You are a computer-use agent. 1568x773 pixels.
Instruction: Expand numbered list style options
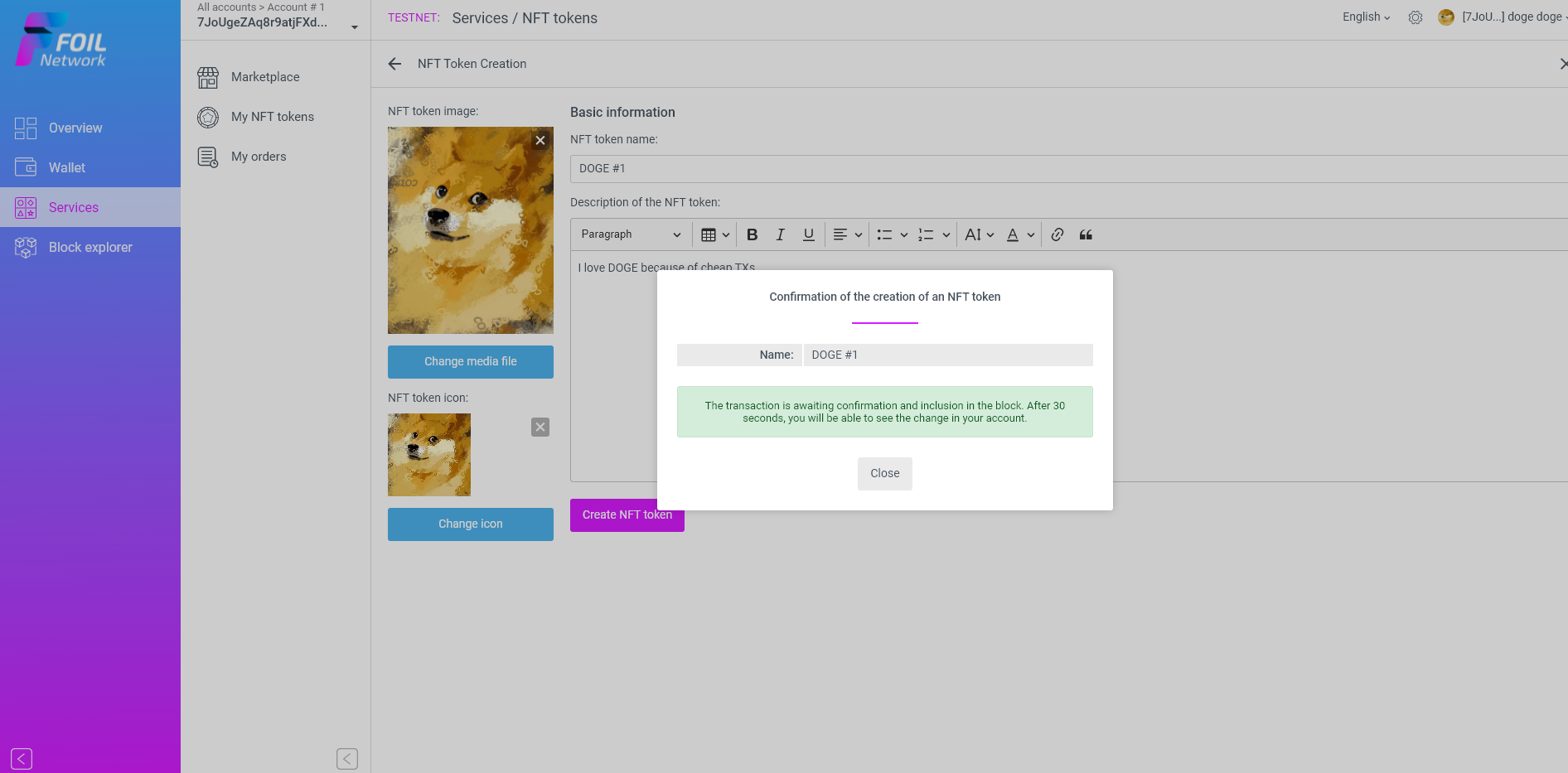point(946,235)
